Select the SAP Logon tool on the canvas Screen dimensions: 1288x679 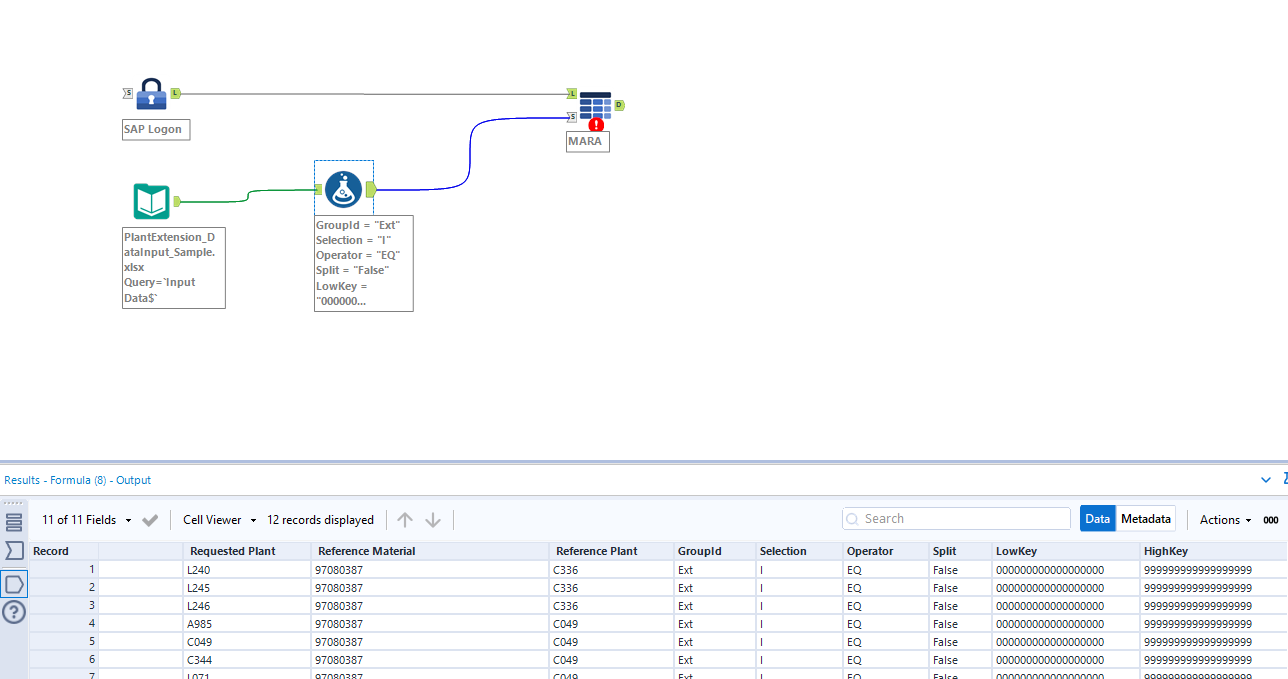click(150, 93)
